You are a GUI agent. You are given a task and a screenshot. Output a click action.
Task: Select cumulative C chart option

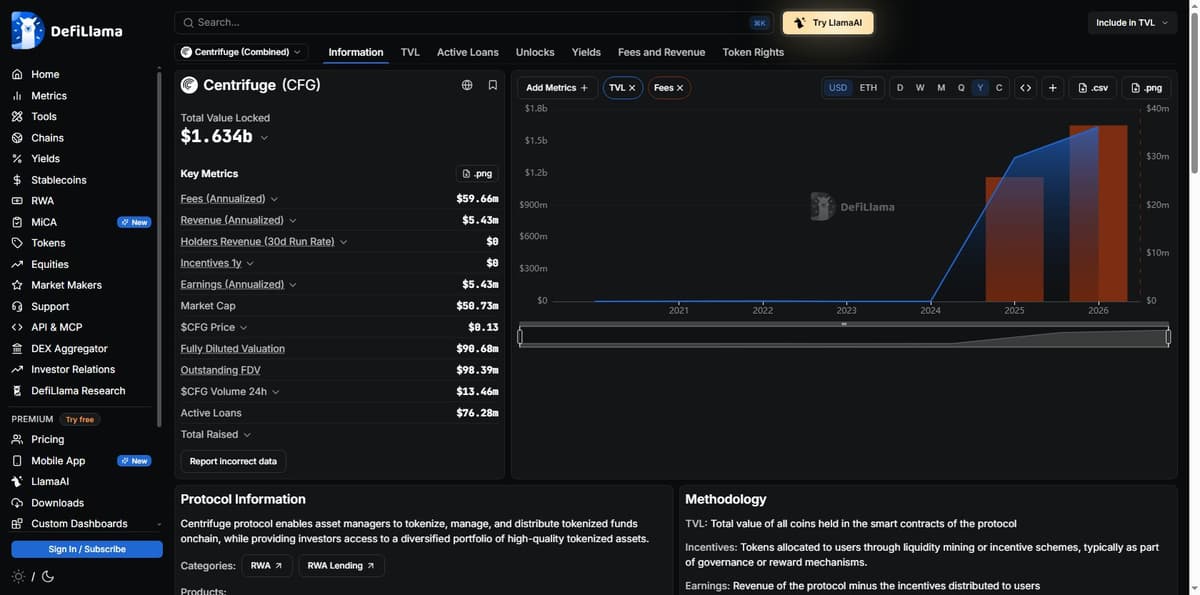[x=999, y=88]
